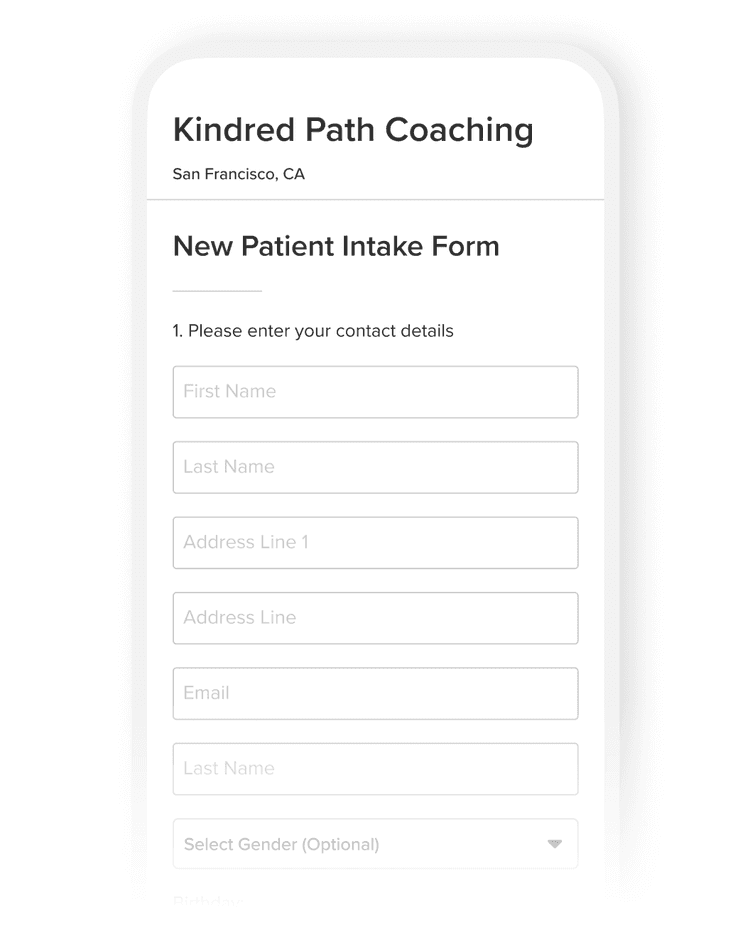750x938 pixels.
Task: Click the Email placeholder label
Action: pyautogui.click(x=204, y=693)
